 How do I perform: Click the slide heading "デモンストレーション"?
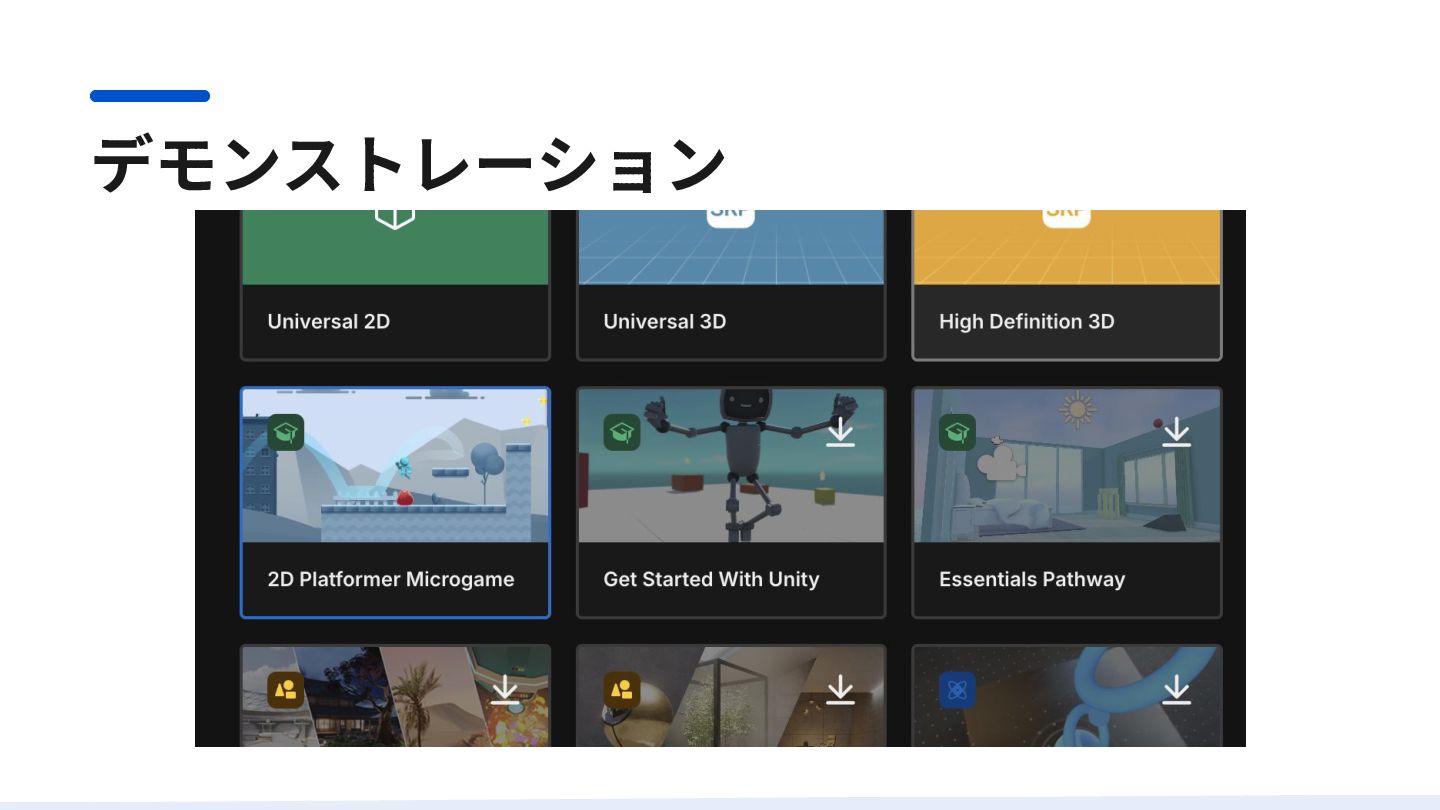click(x=408, y=164)
